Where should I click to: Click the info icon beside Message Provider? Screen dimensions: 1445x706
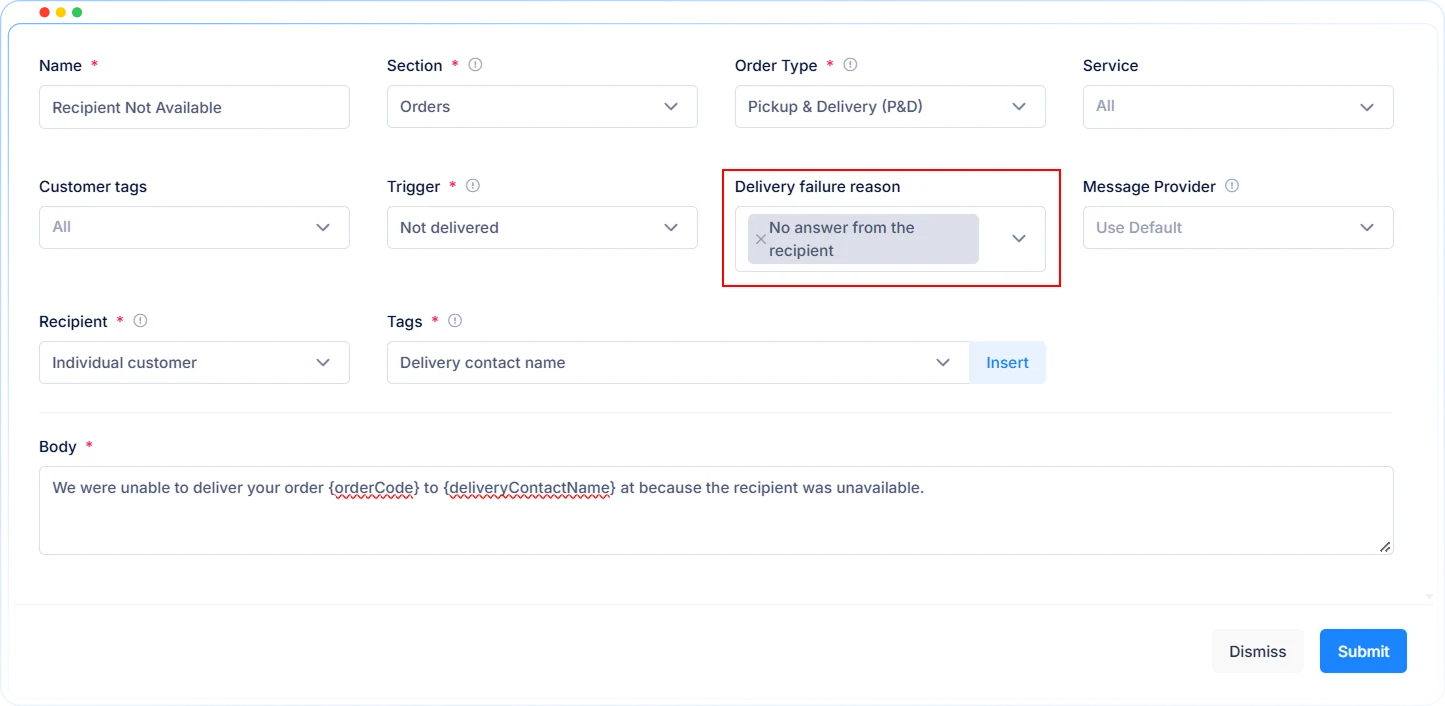1232,186
